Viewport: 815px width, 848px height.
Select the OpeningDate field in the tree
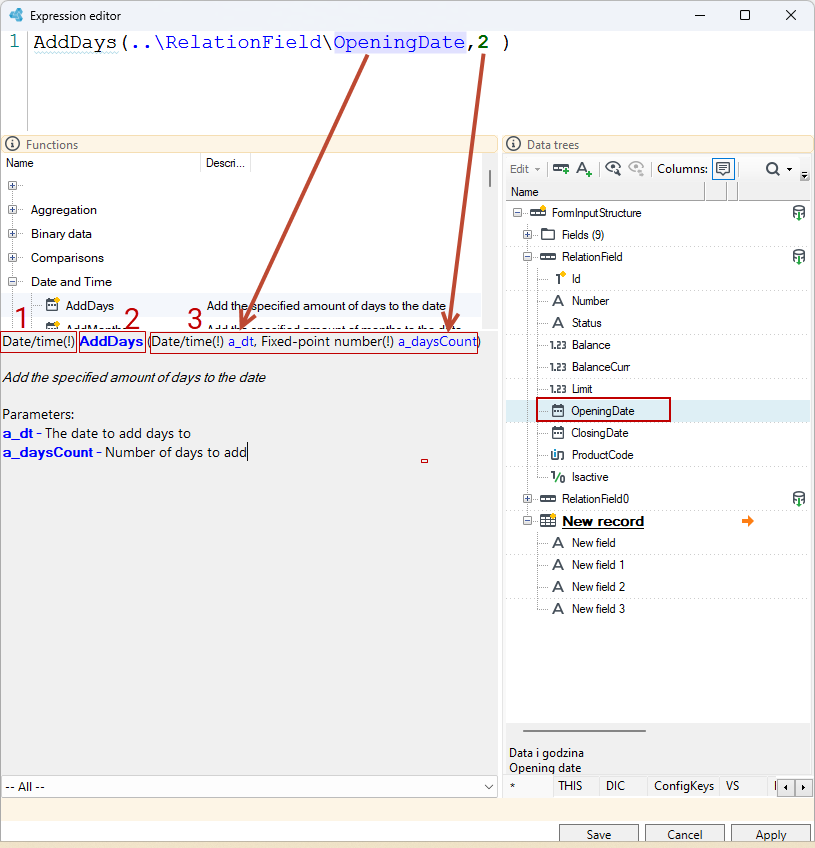point(602,410)
